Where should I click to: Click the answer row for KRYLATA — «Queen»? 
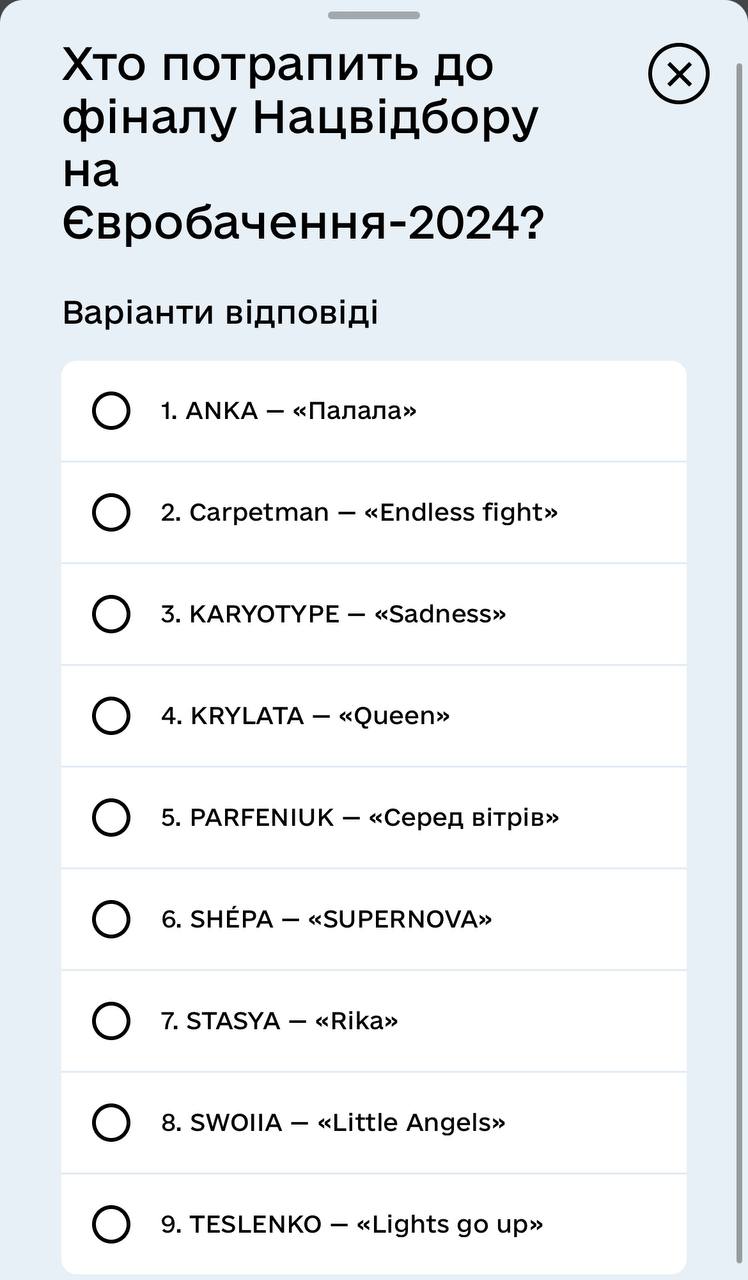374,716
